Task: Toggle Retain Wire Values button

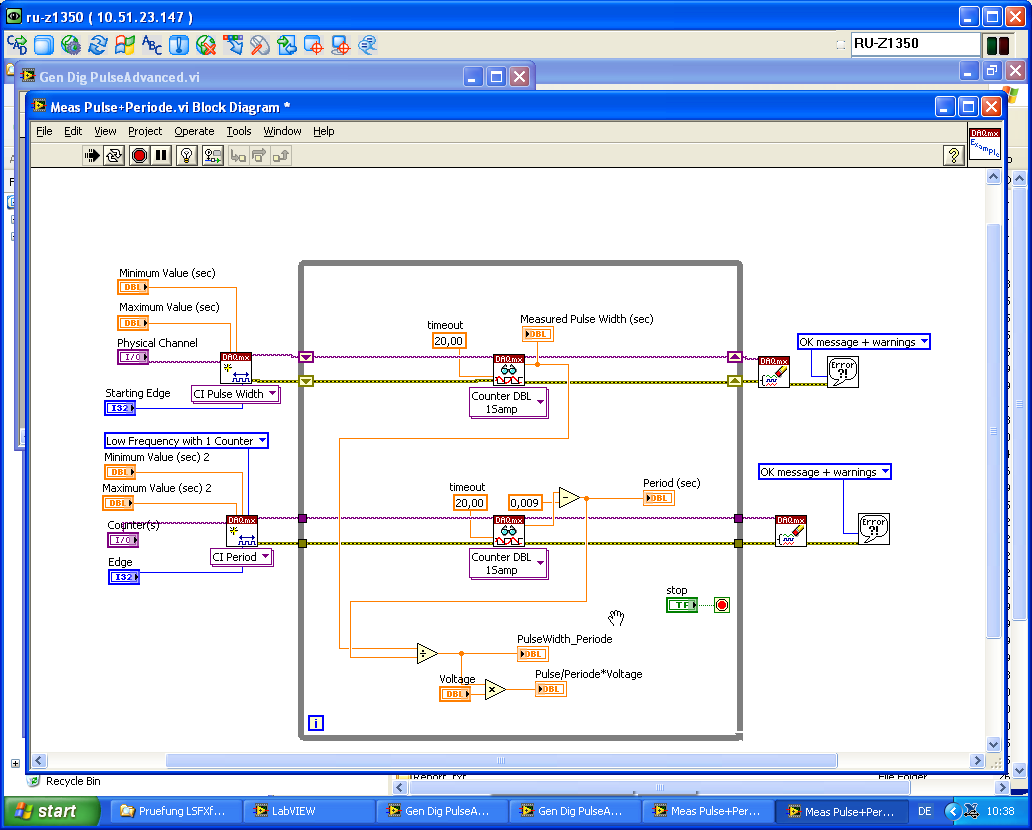Action: pyautogui.click(x=213, y=156)
